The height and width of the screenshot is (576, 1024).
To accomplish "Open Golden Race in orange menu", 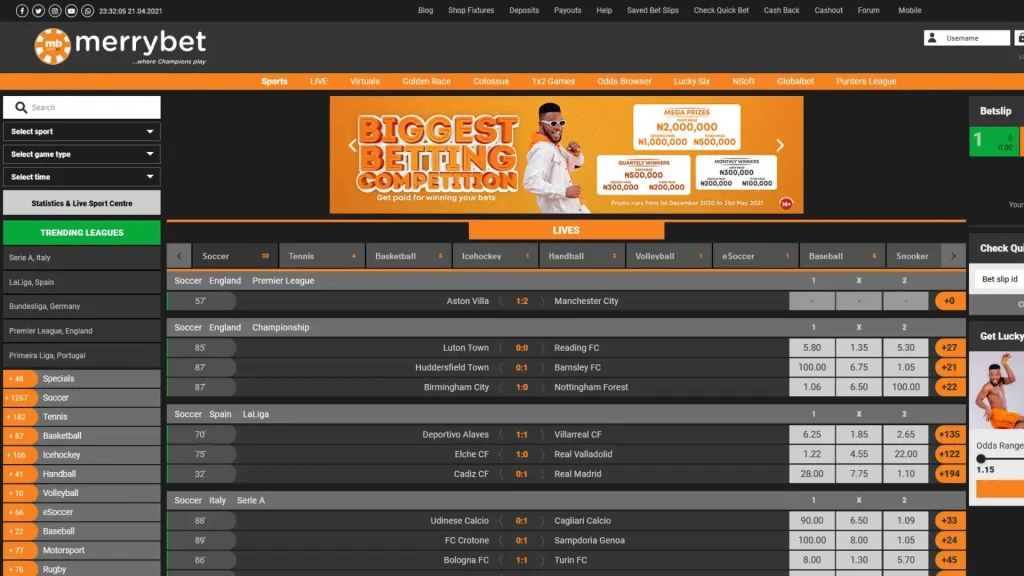I will tap(426, 82).
